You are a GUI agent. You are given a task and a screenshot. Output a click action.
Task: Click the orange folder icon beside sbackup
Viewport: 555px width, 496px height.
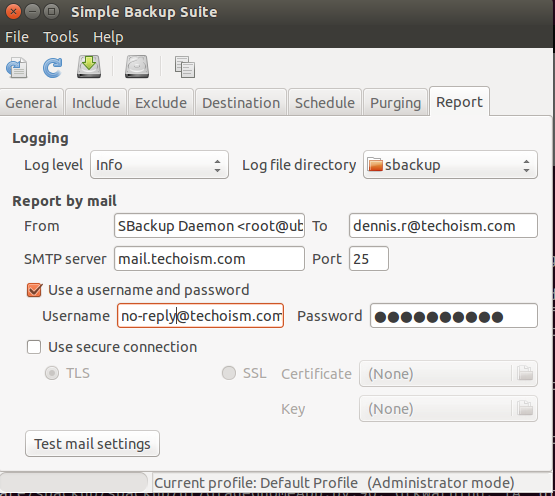(375, 165)
